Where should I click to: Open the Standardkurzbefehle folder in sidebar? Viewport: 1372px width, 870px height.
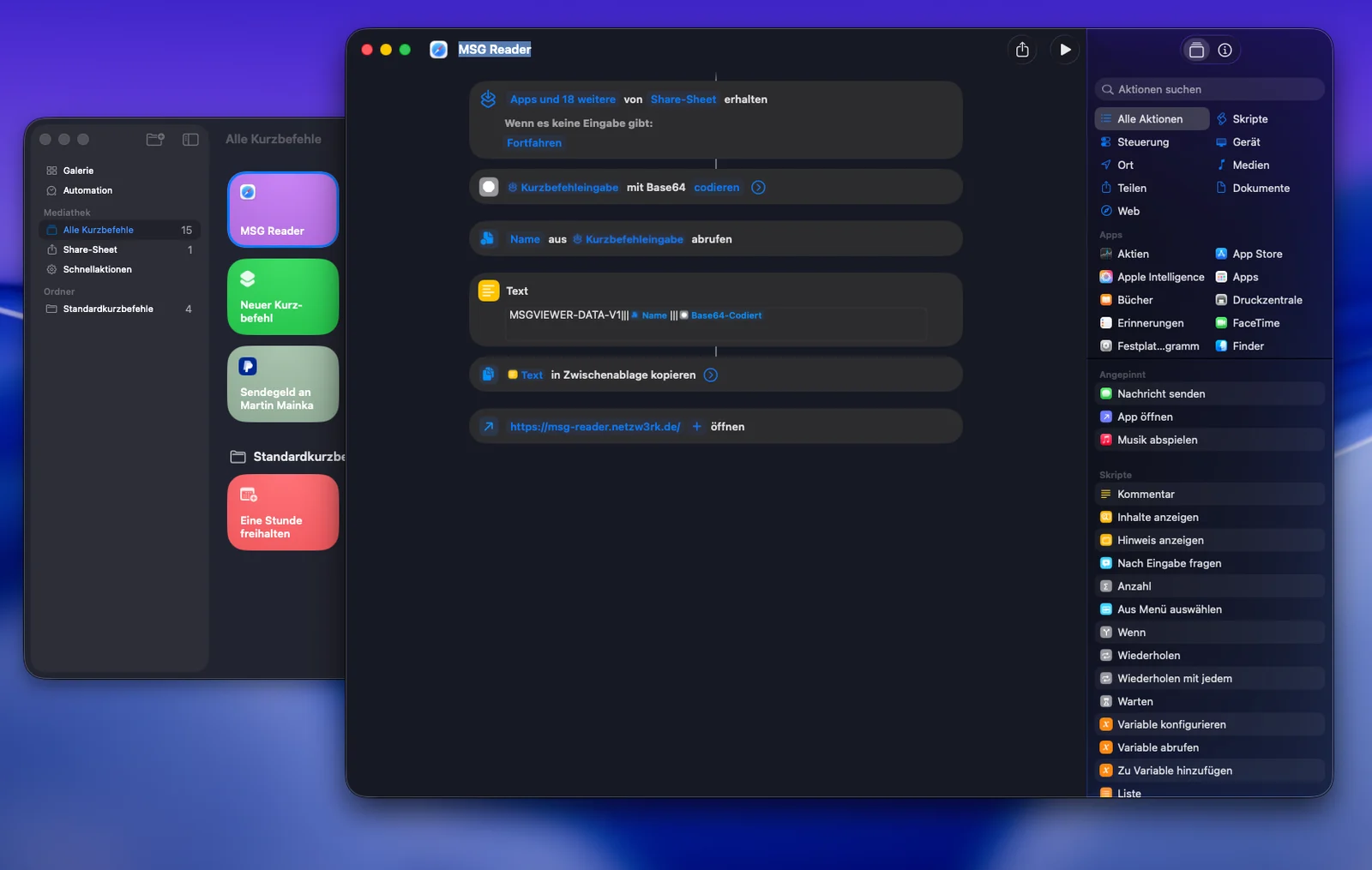point(119,309)
